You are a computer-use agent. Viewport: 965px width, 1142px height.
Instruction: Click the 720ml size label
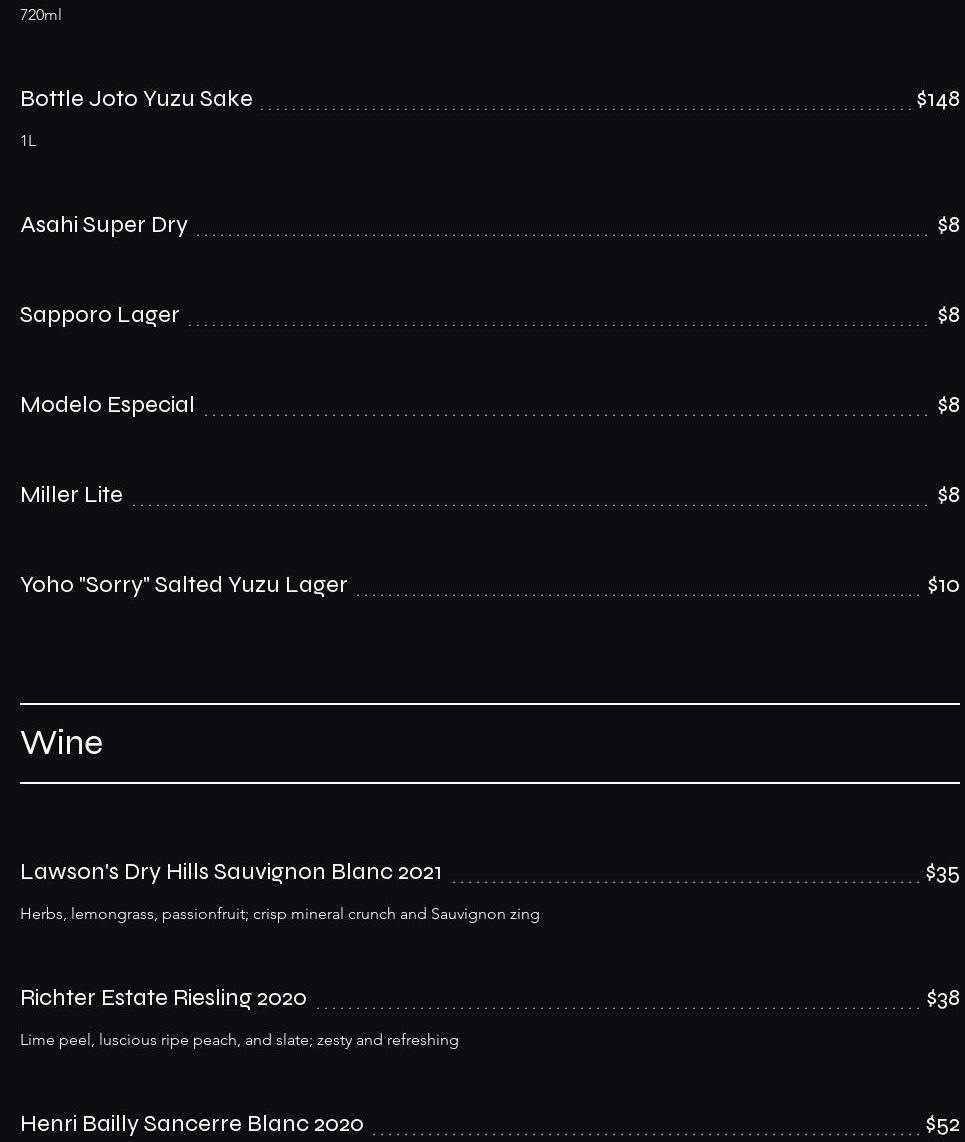pyautogui.click(x=41, y=15)
